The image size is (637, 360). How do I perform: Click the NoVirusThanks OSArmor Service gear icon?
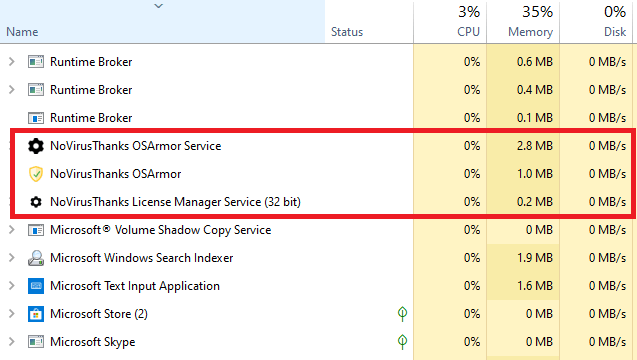(36, 146)
